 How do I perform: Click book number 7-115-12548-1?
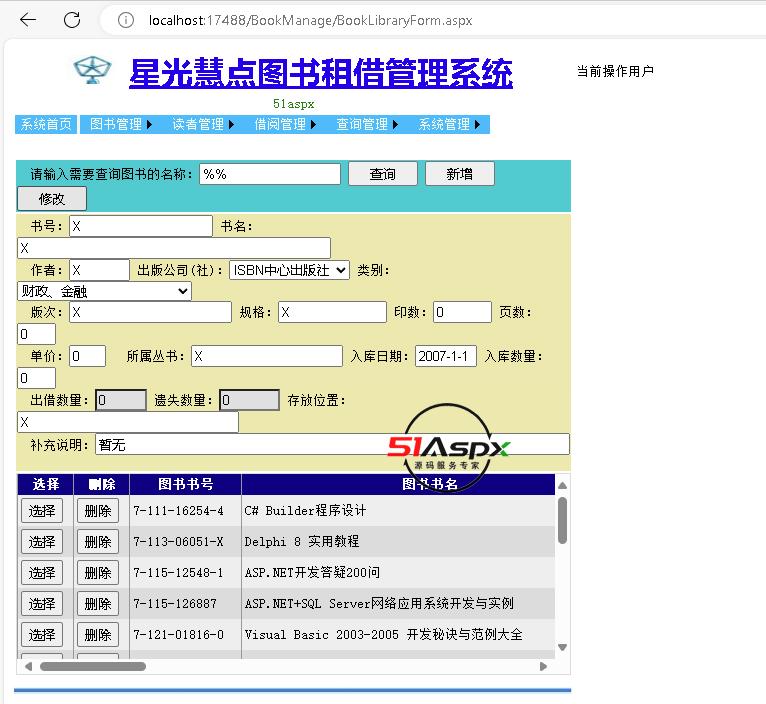coord(178,573)
